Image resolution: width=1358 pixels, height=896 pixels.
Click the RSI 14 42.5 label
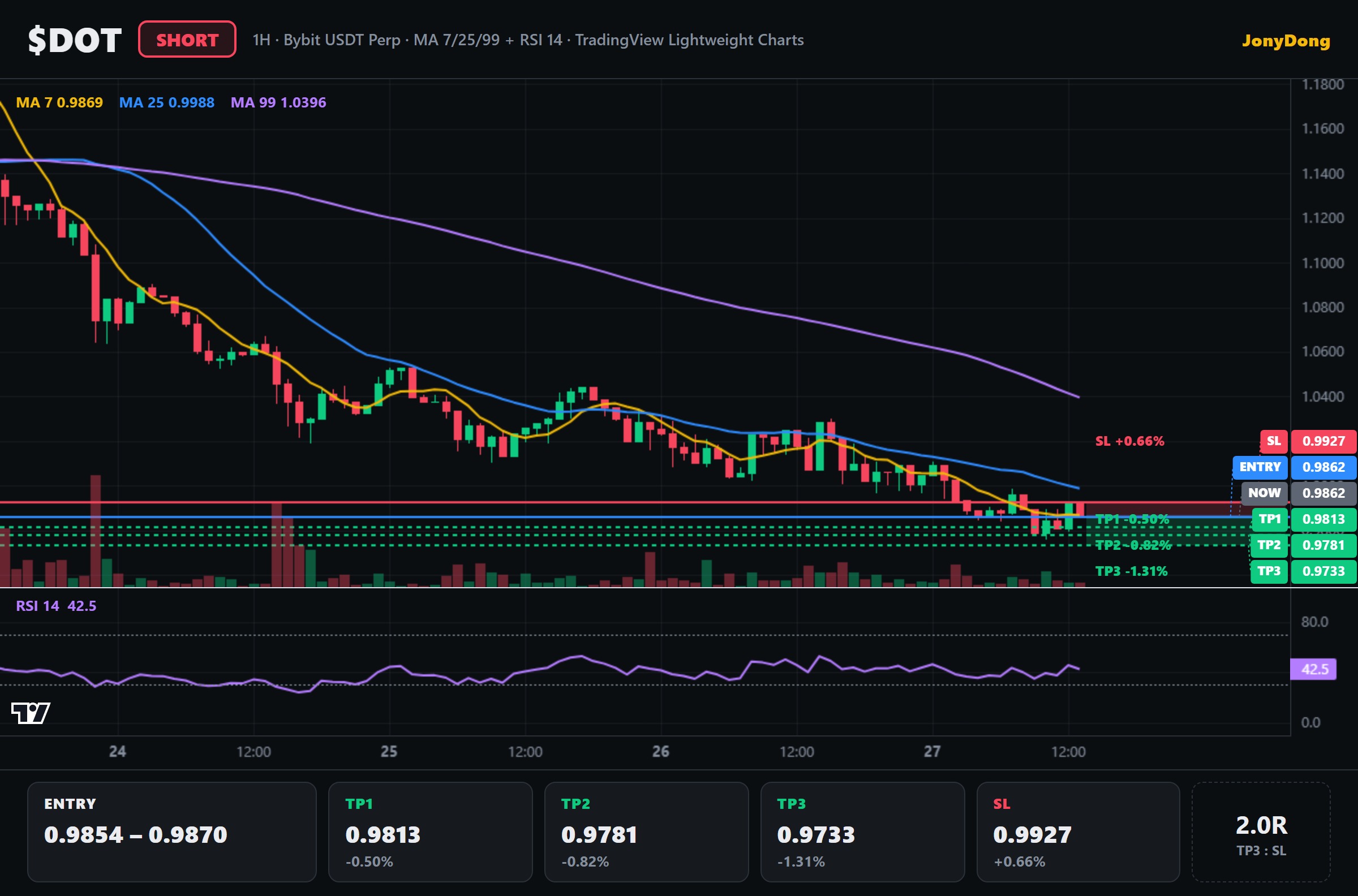tap(56, 606)
